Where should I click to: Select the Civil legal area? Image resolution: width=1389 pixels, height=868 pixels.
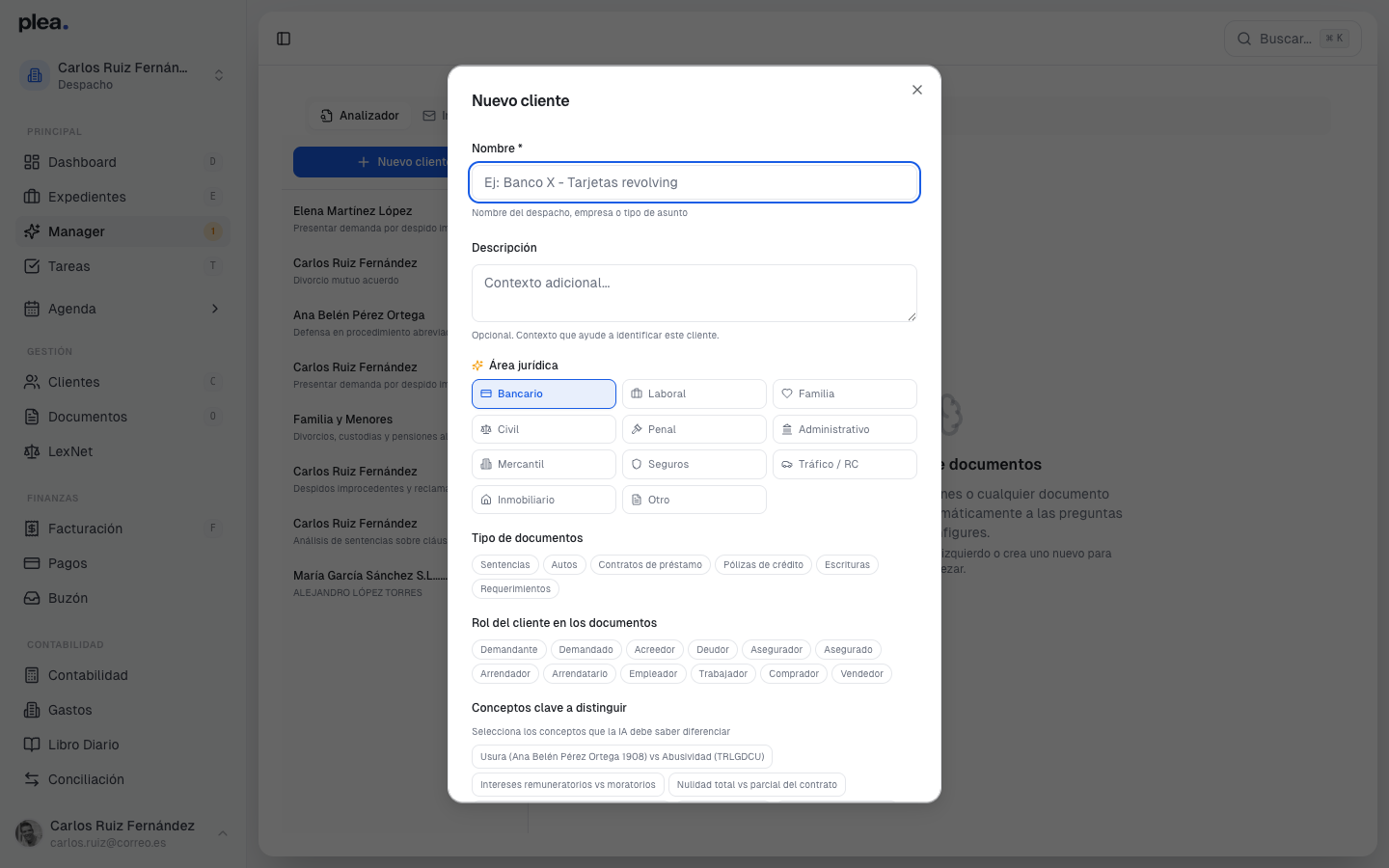[x=544, y=429]
